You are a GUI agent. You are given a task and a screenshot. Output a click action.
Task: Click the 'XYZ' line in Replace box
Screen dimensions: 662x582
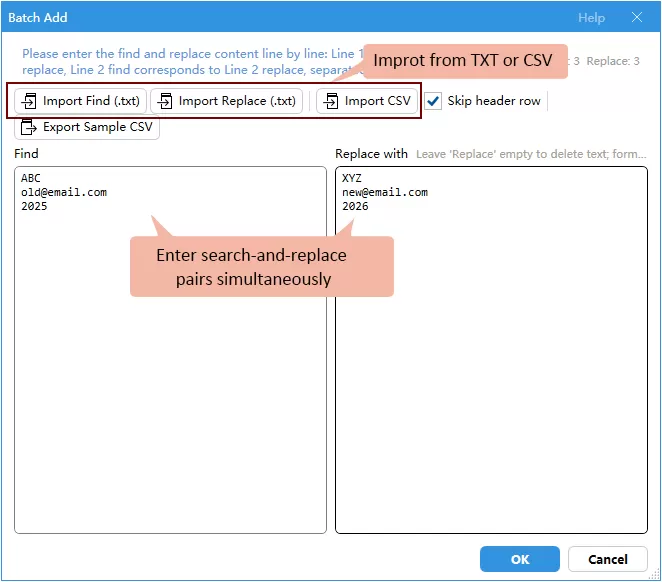click(x=352, y=178)
